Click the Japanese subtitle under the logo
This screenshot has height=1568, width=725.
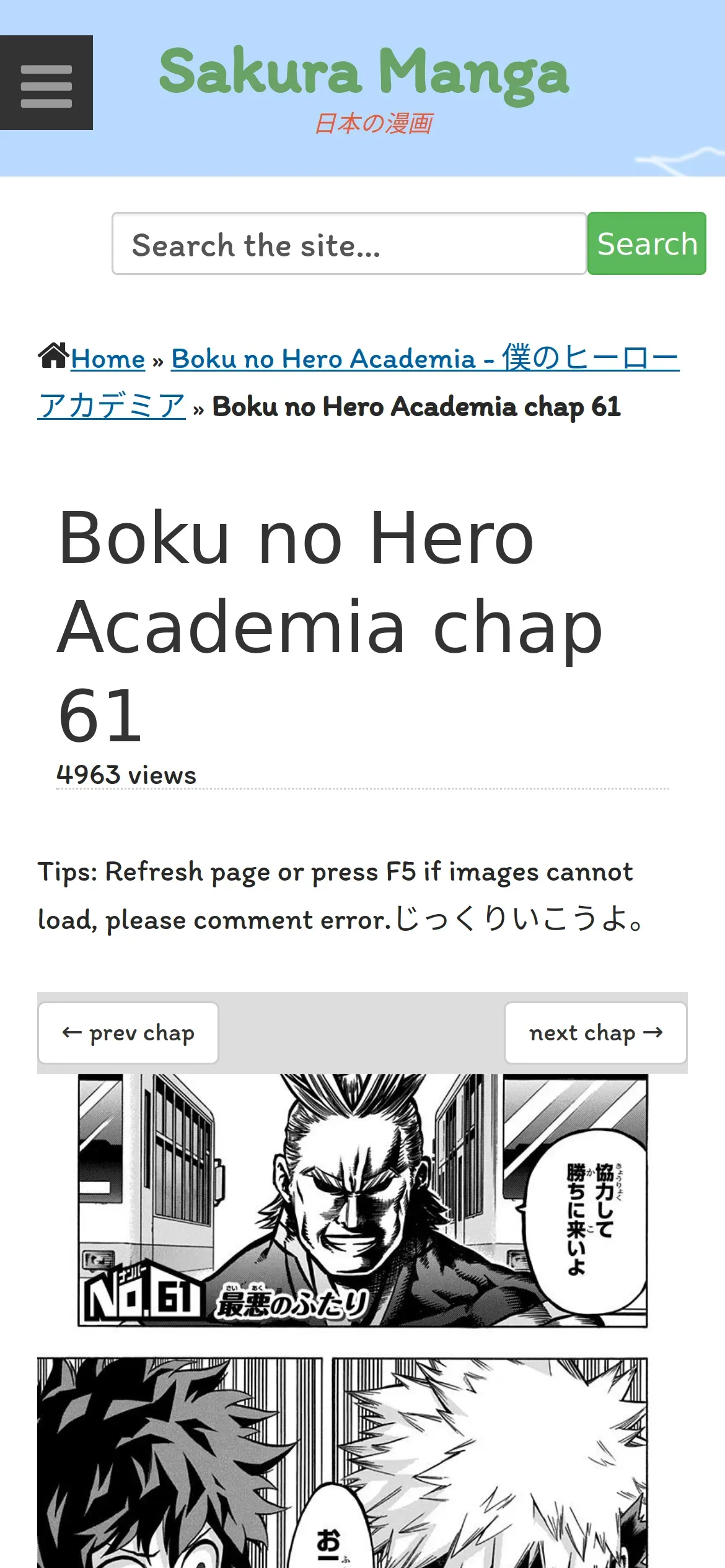coord(374,123)
